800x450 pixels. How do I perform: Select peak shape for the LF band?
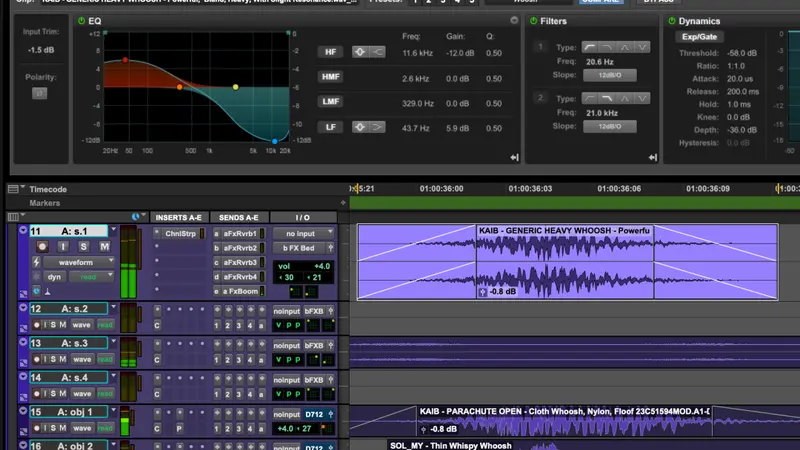(x=360, y=127)
